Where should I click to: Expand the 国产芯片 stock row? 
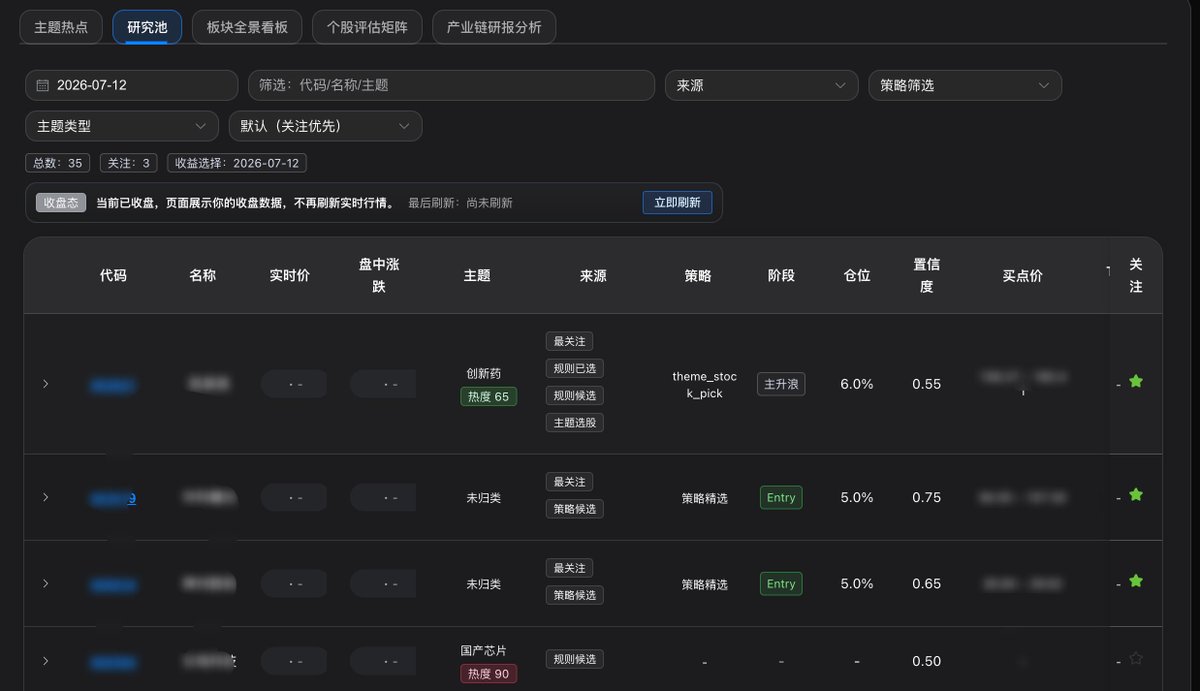pos(45,661)
